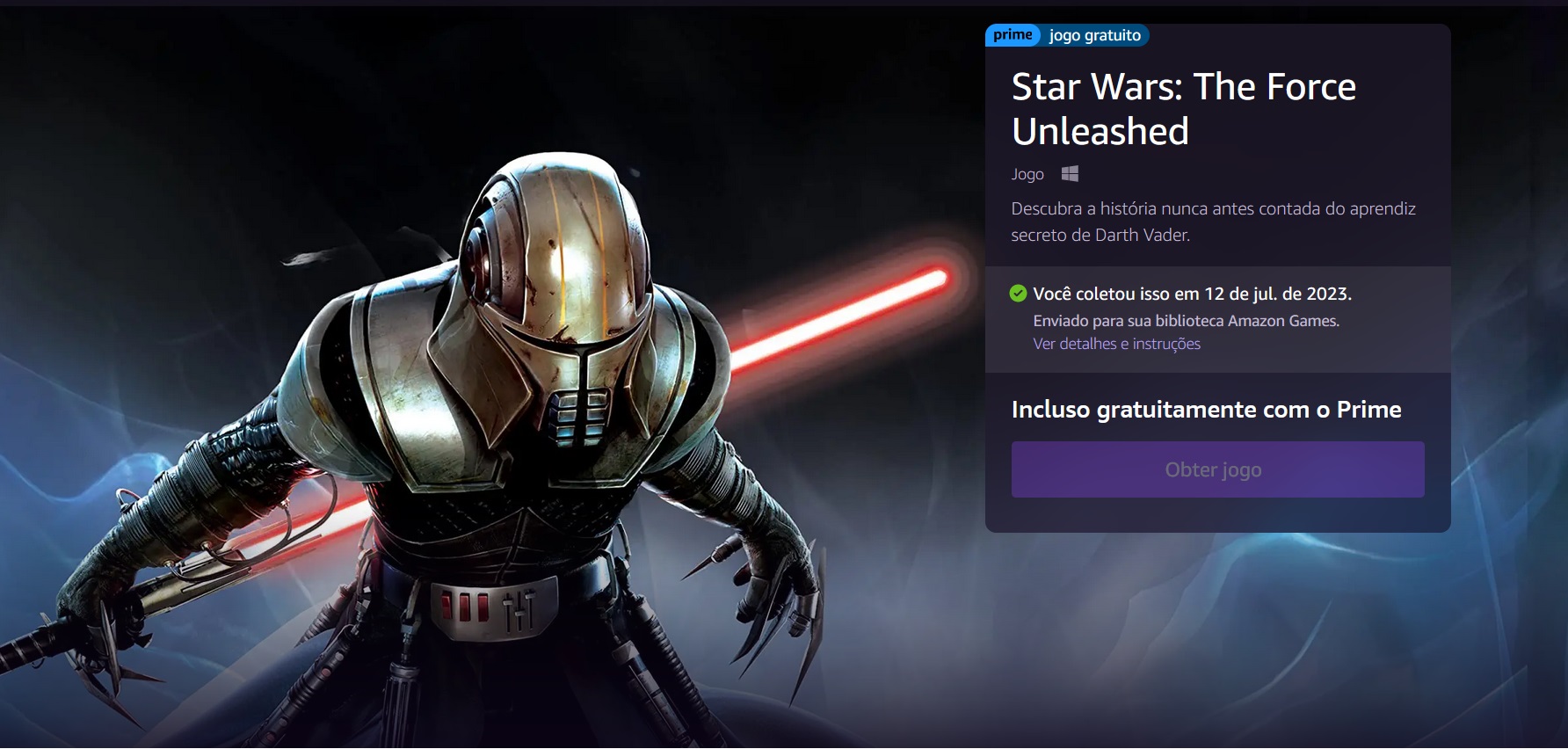This screenshot has width=1568, height=749.
Task: Click the word 'Unleashed' in the title
Action: [1100, 132]
